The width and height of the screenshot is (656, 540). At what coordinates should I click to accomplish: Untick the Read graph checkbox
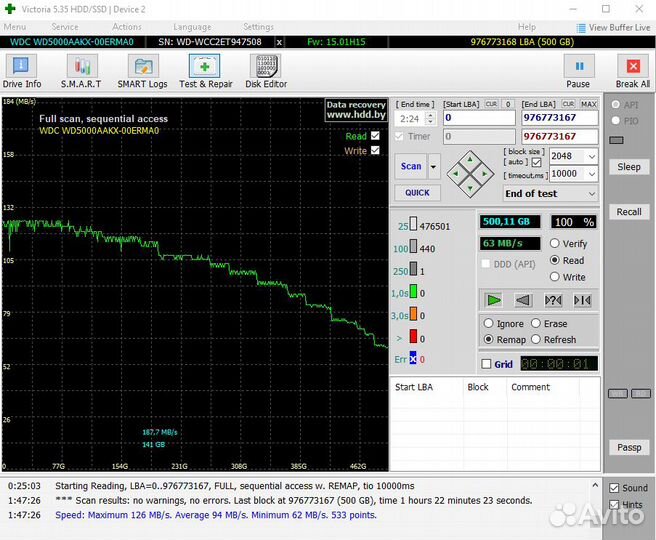pos(375,136)
